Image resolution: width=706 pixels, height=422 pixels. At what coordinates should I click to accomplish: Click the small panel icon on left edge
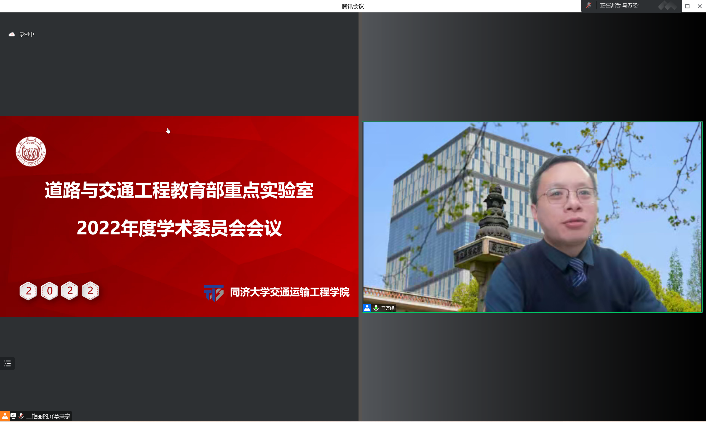click(7, 364)
